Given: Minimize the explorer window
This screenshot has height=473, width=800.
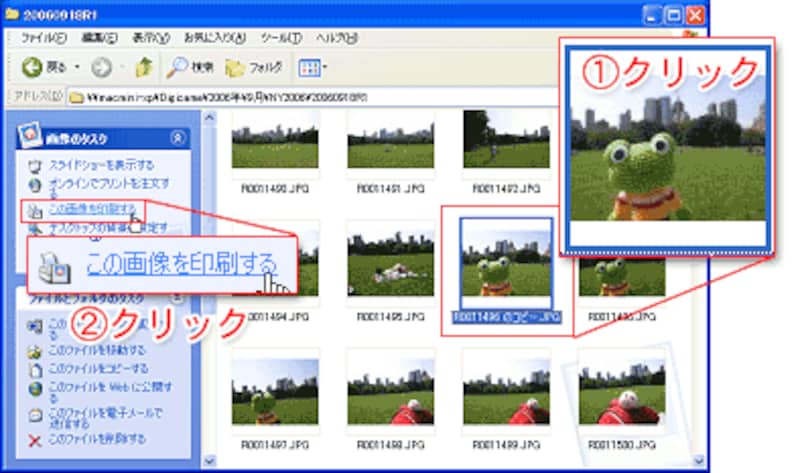Looking at the screenshot, I should [652, 15].
